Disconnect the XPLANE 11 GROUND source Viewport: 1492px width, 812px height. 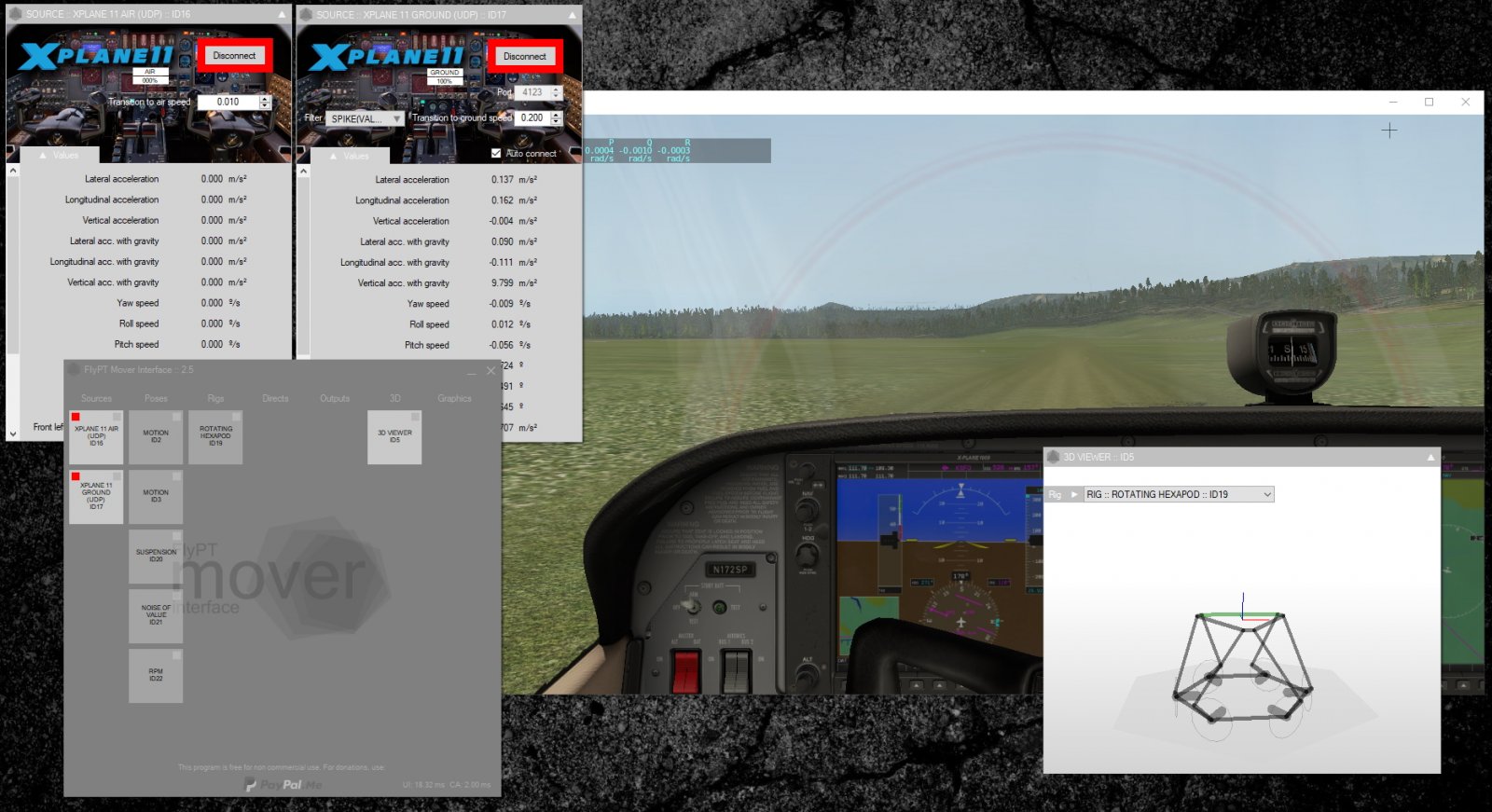pos(525,57)
